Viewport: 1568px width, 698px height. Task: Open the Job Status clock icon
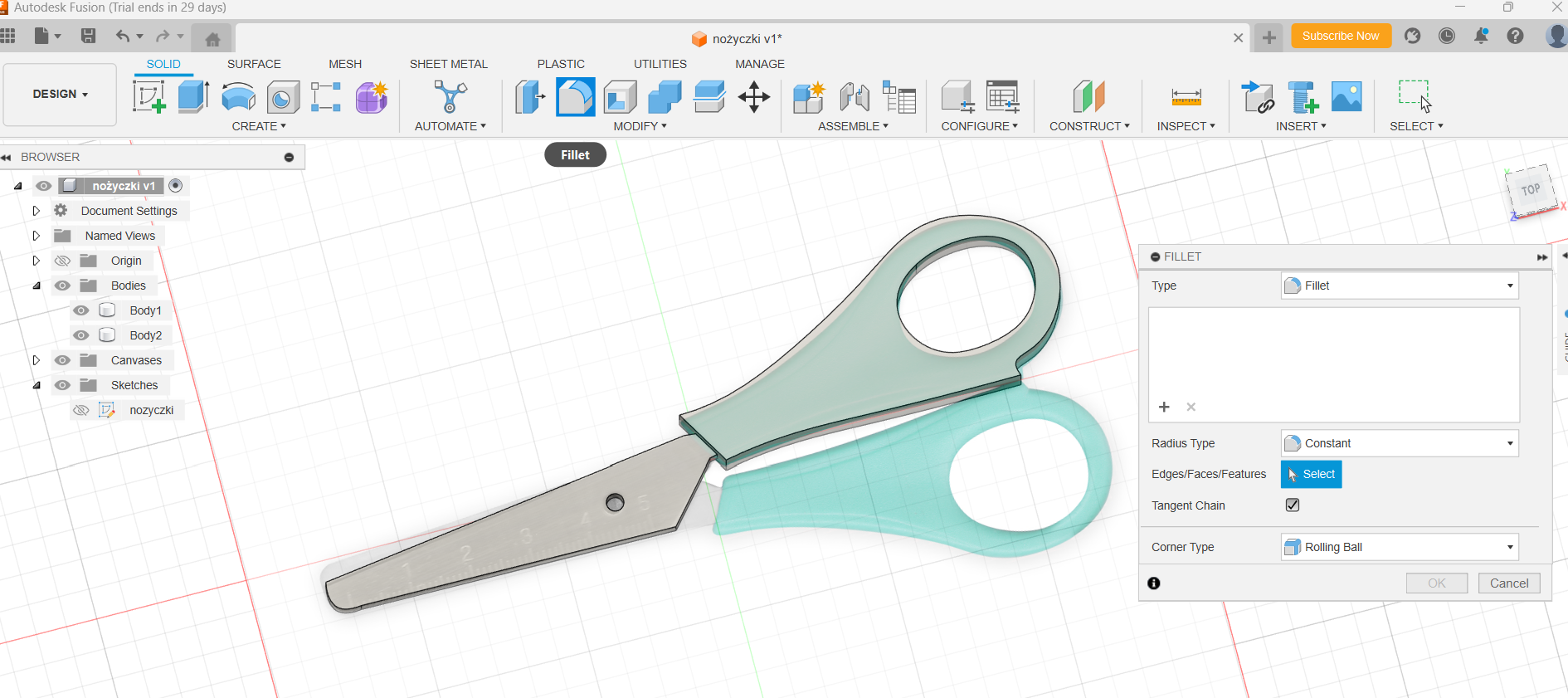(1447, 36)
